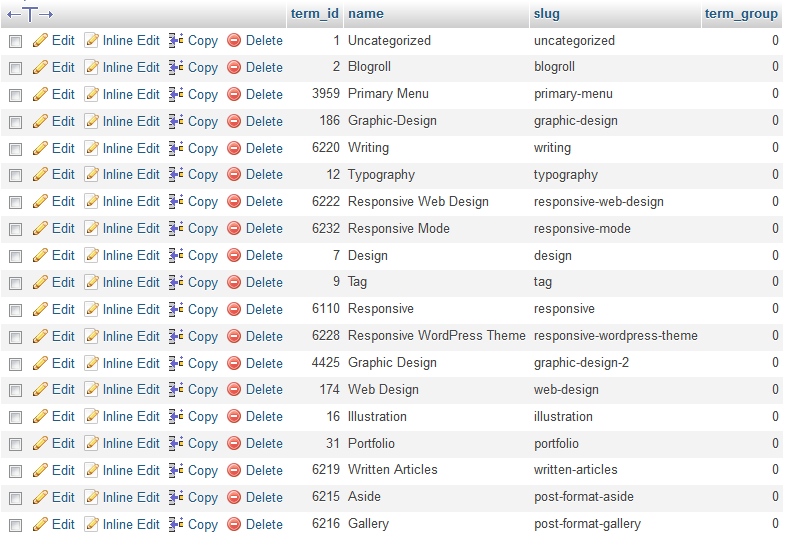Click name cell 'Written Articles'
This screenshot has width=788, height=545.
point(392,470)
